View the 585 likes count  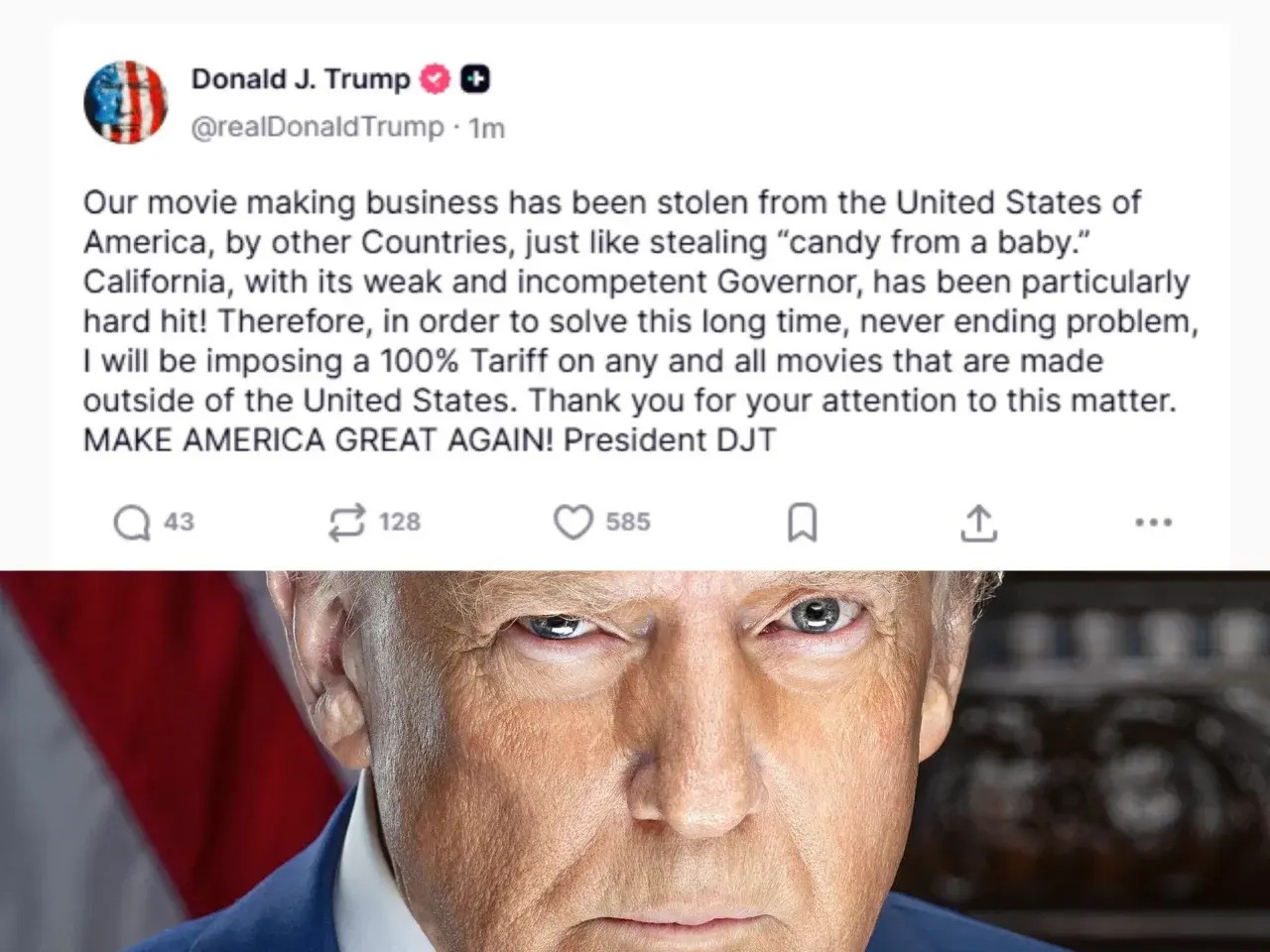click(x=628, y=522)
